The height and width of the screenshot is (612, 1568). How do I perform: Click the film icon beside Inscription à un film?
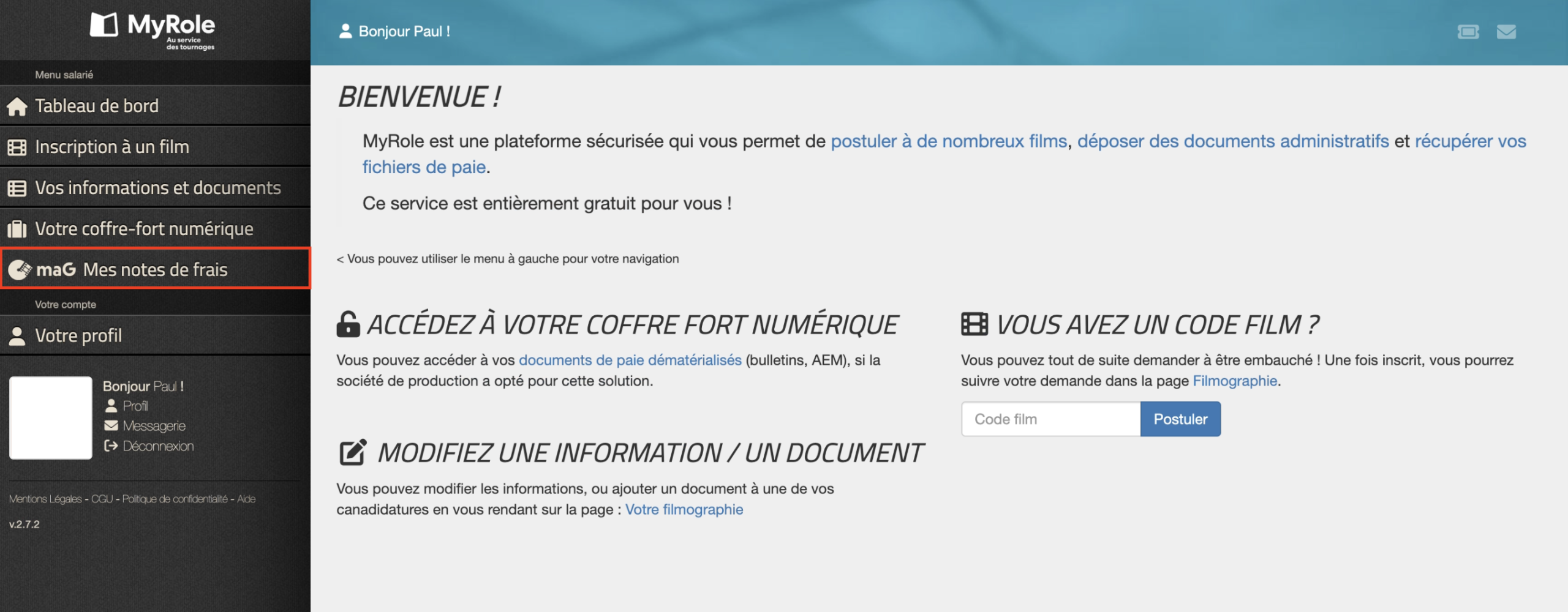click(x=17, y=147)
